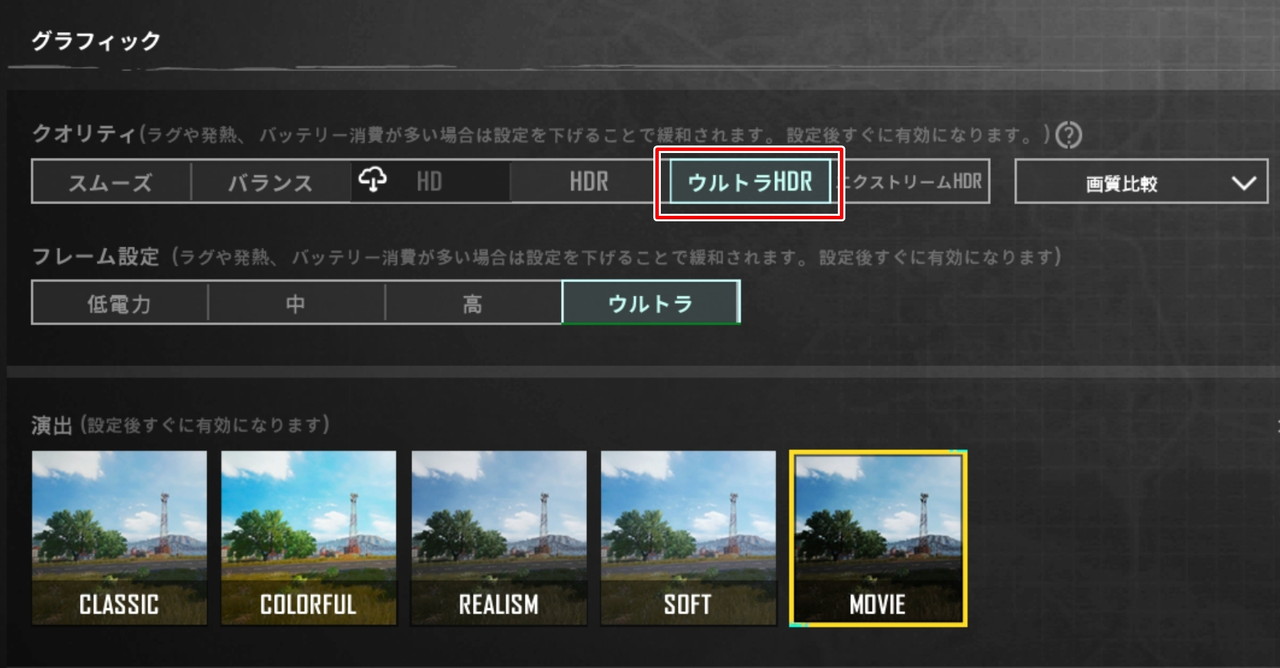Select スムーズ graphics quality
Image resolution: width=1280 pixels, height=668 pixels.
pos(111,182)
